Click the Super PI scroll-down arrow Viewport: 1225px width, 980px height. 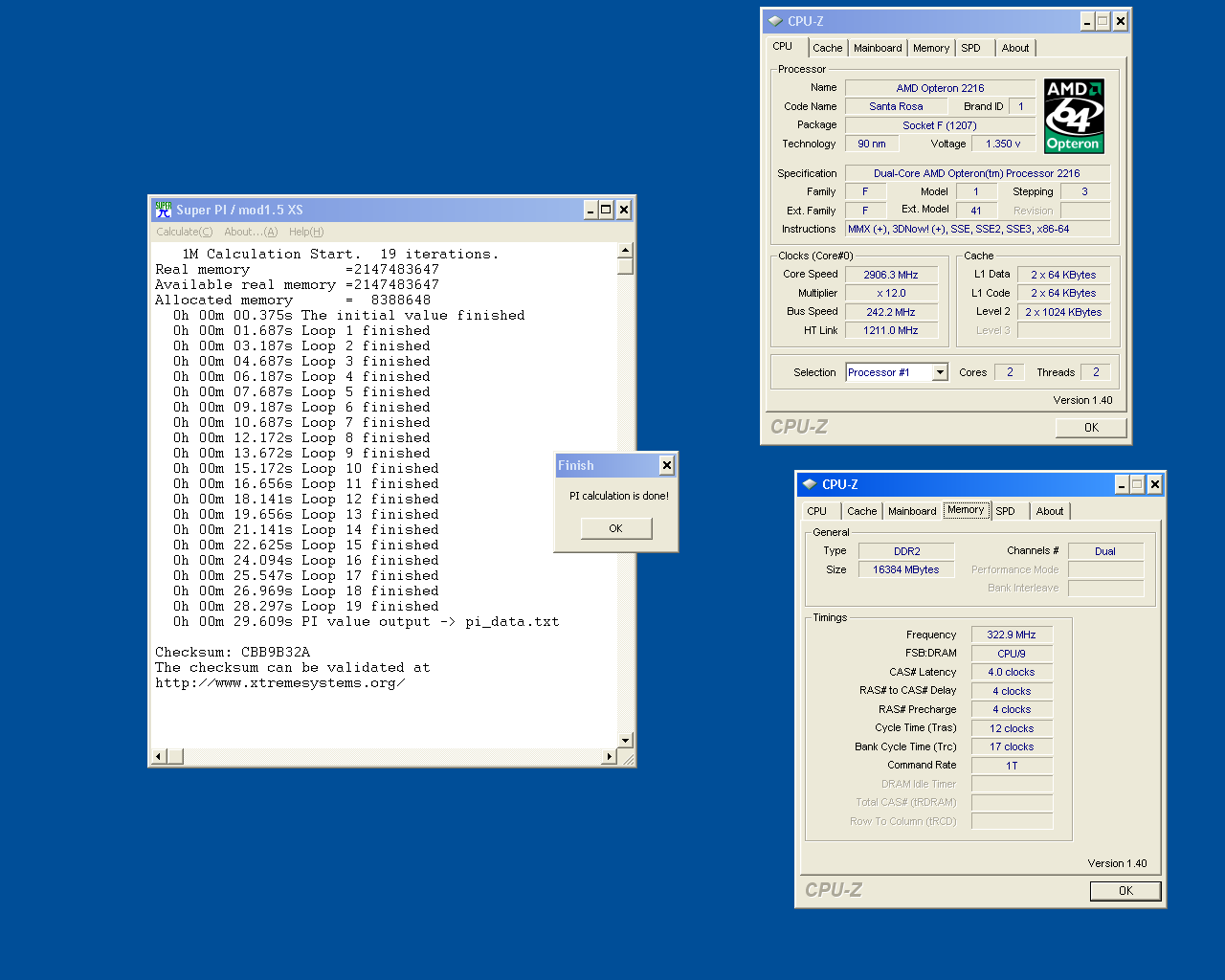(x=625, y=740)
